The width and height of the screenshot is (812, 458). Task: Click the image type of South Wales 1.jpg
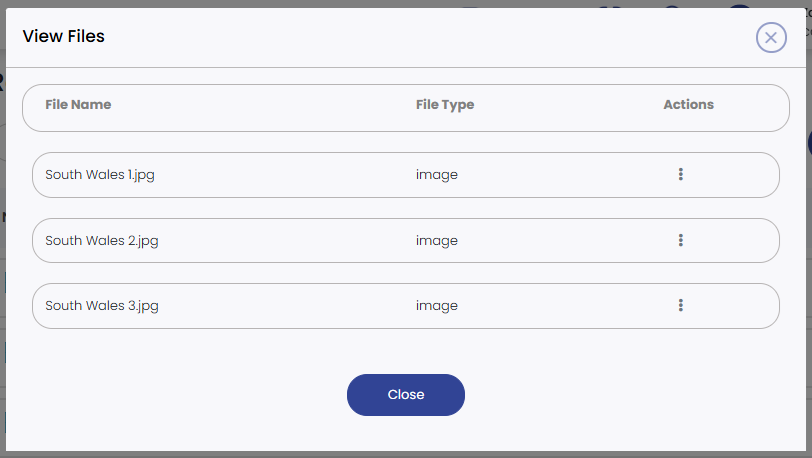point(437,174)
